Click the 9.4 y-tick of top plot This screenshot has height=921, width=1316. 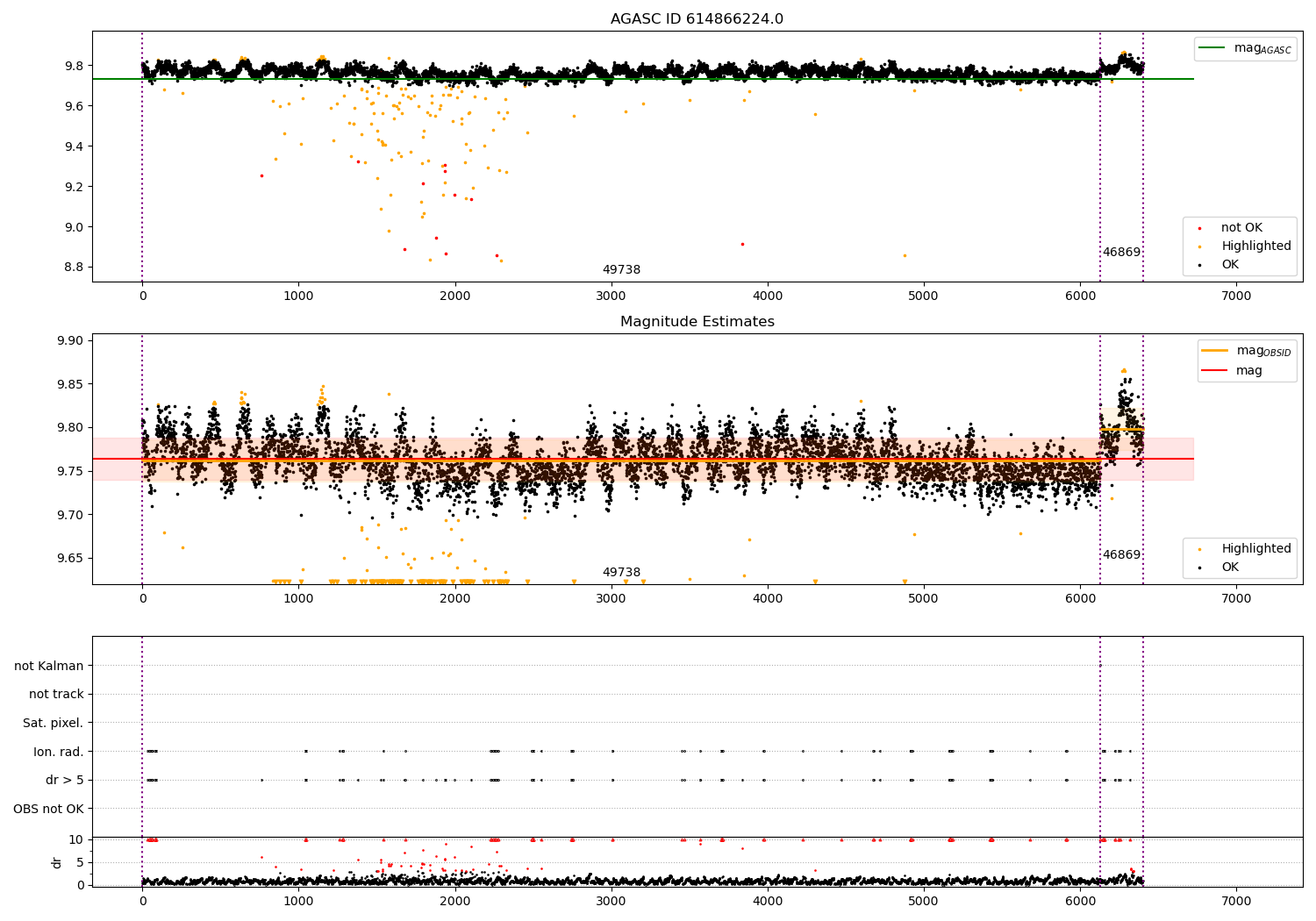[x=74, y=146]
